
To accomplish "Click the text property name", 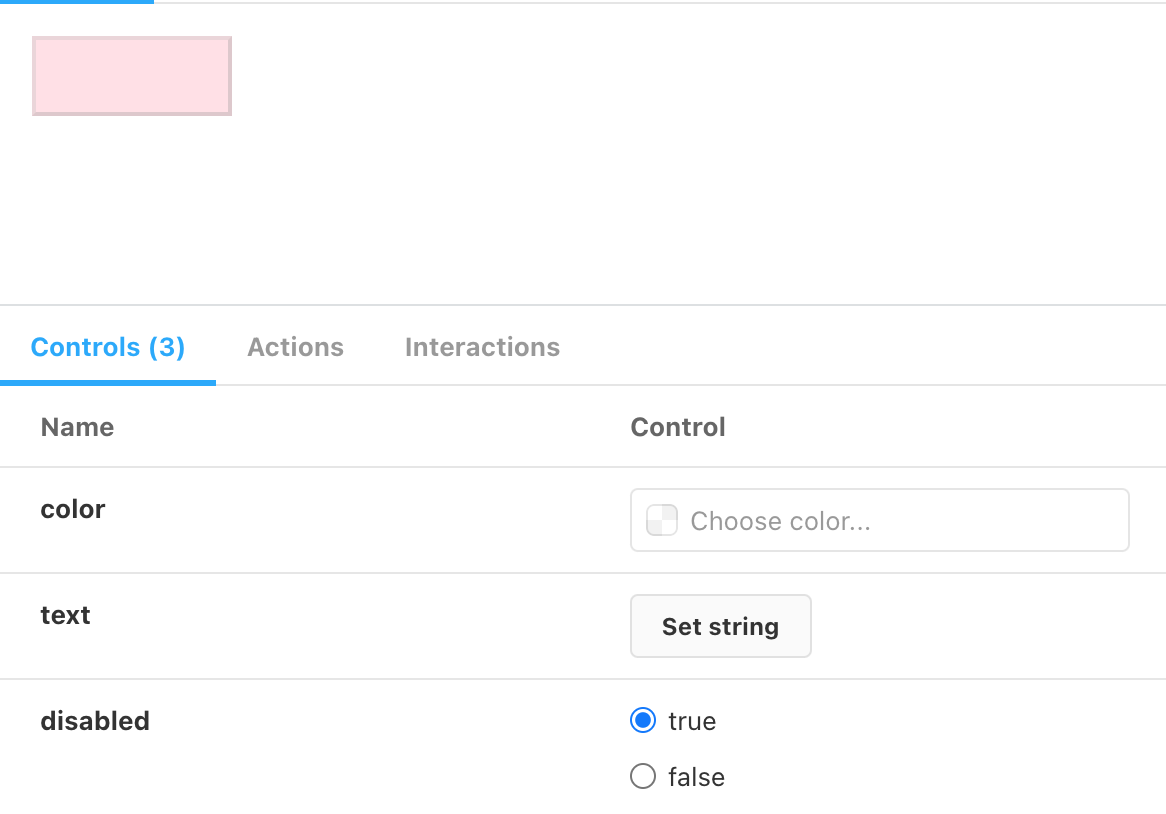I will coord(65,615).
